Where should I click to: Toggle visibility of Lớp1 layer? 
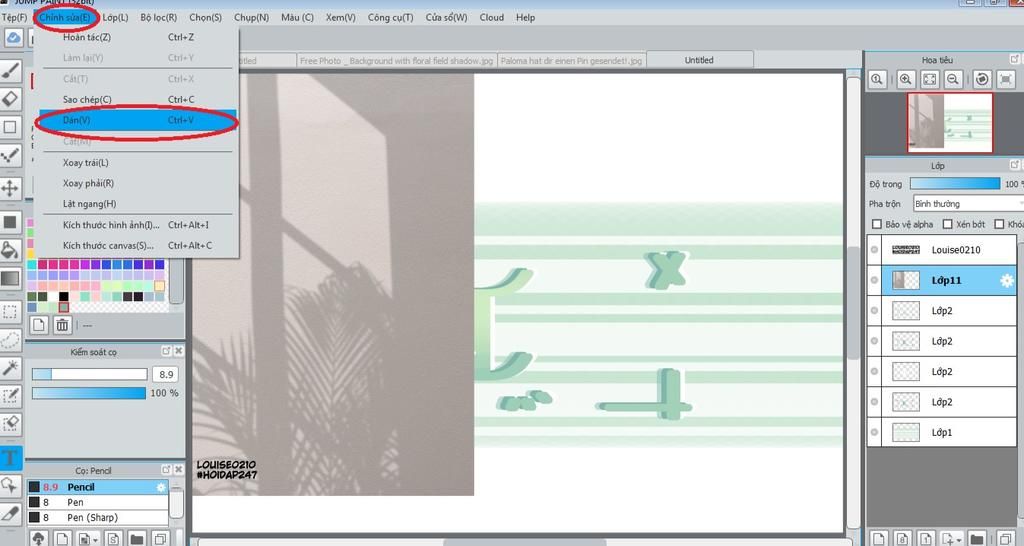pyautogui.click(x=875, y=433)
